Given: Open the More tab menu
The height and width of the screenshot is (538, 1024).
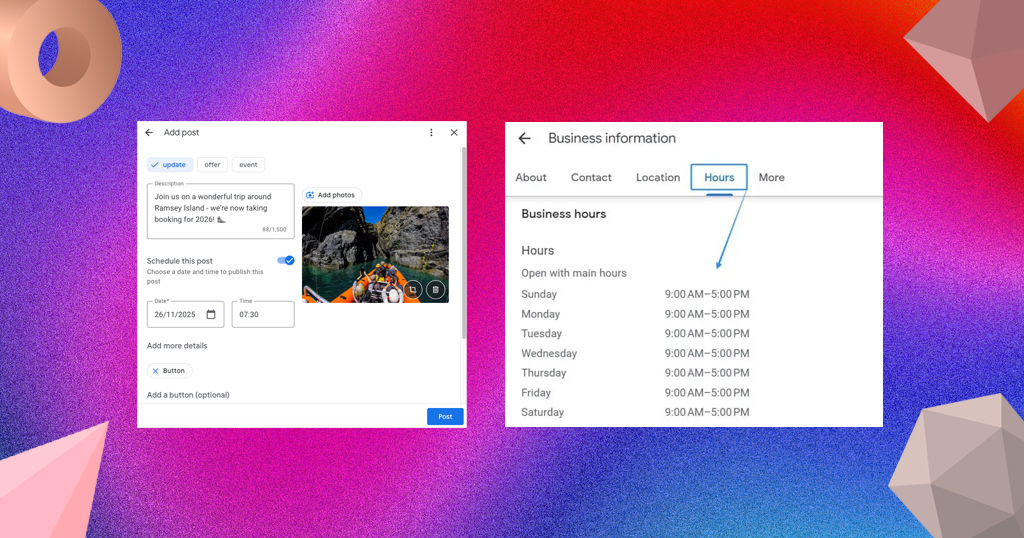Looking at the screenshot, I should pyautogui.click(x=771, y=178).
